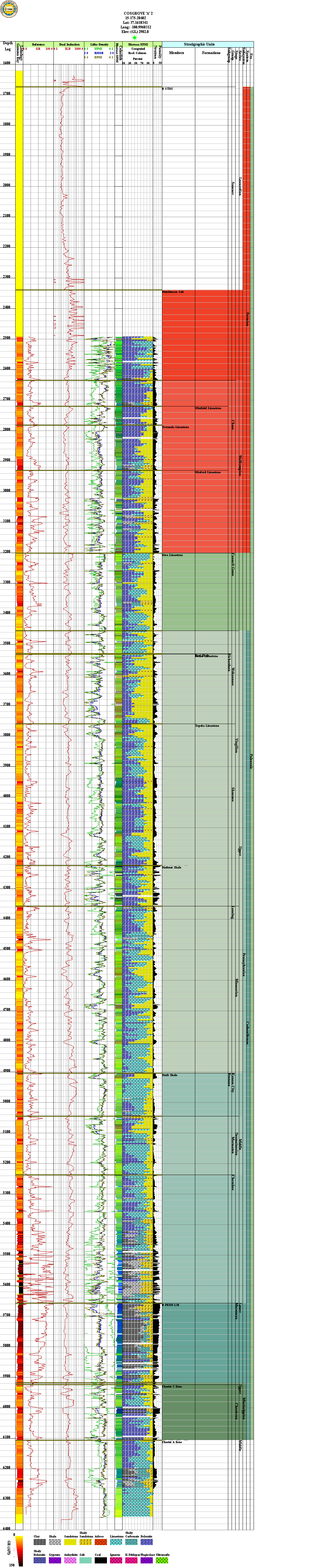Select the B STNC member label
330x1568 pixels.
click(168, 89)
